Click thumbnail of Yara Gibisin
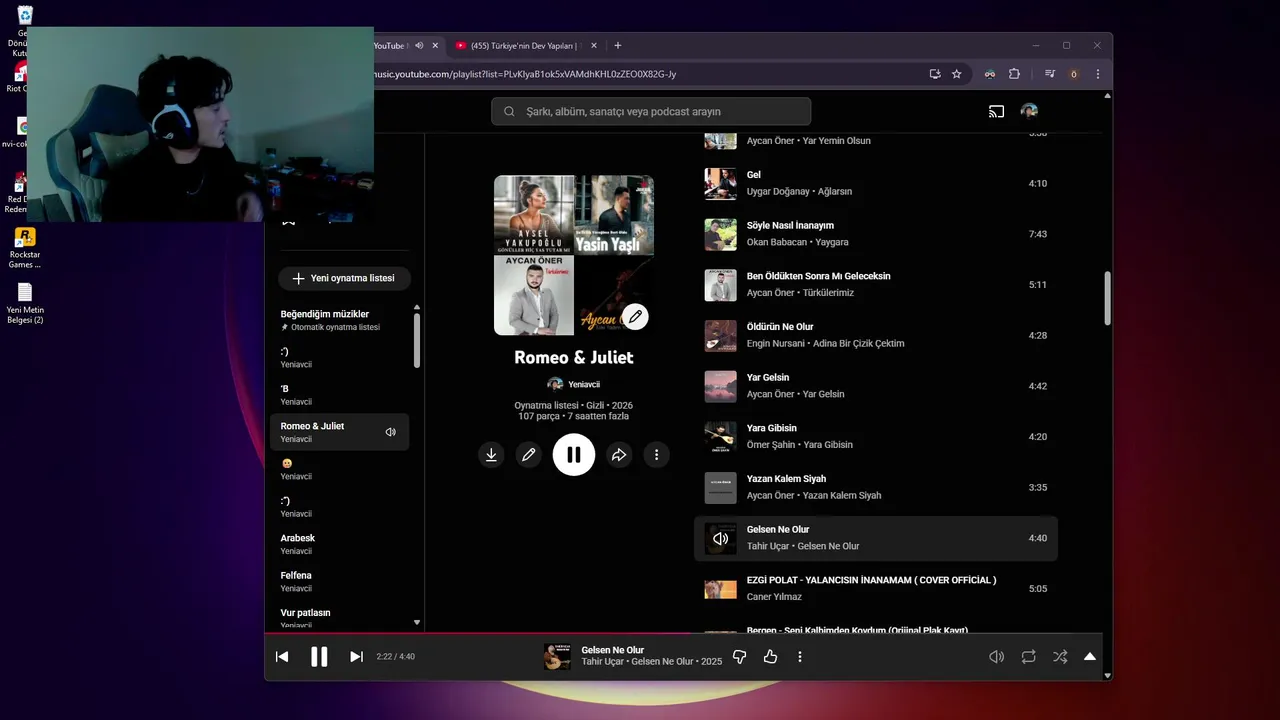1280x720 pixels. pyautogui.click(x=720, y=436)
